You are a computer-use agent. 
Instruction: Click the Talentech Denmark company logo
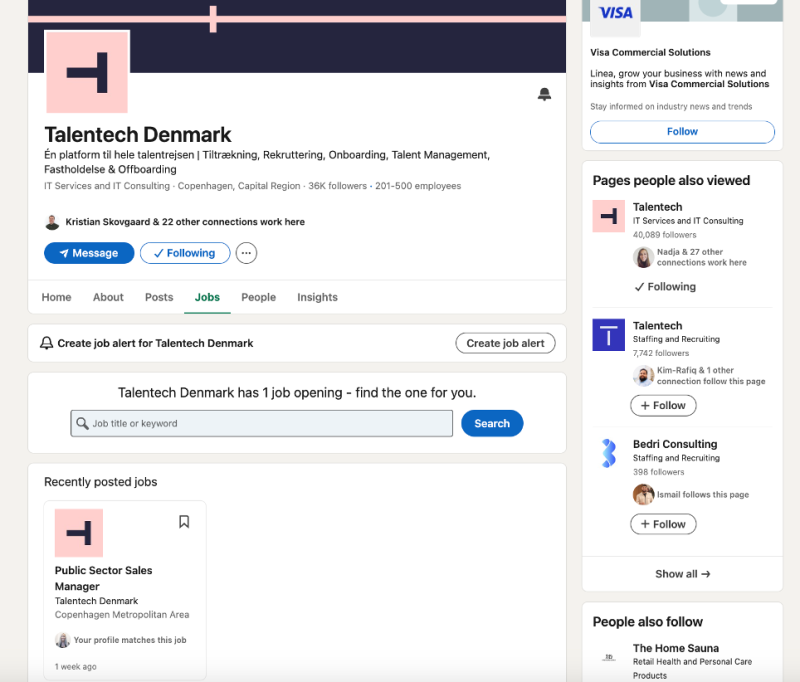(87, 72)
